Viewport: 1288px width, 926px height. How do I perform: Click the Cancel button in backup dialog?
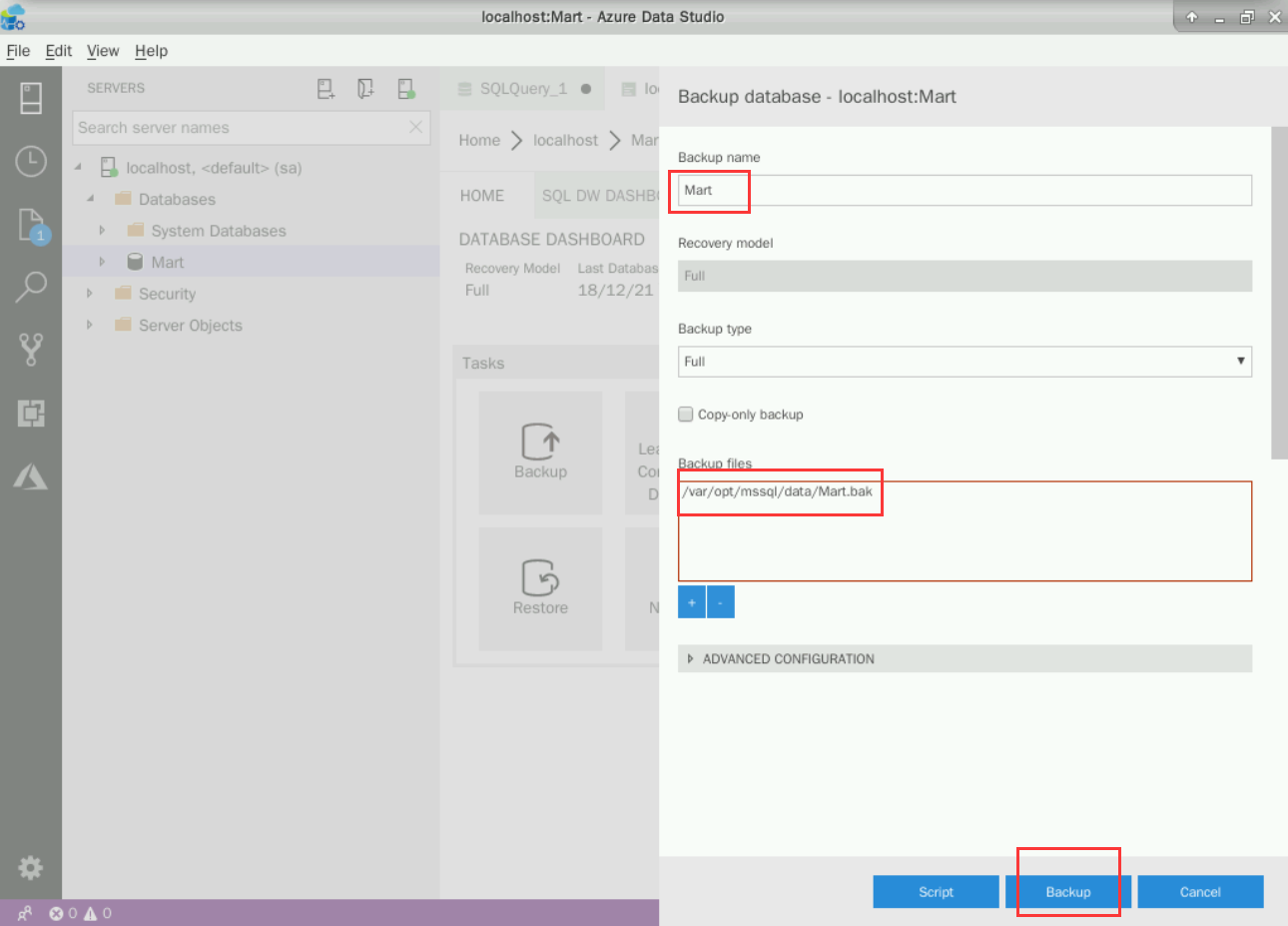tap(1199, 892)
